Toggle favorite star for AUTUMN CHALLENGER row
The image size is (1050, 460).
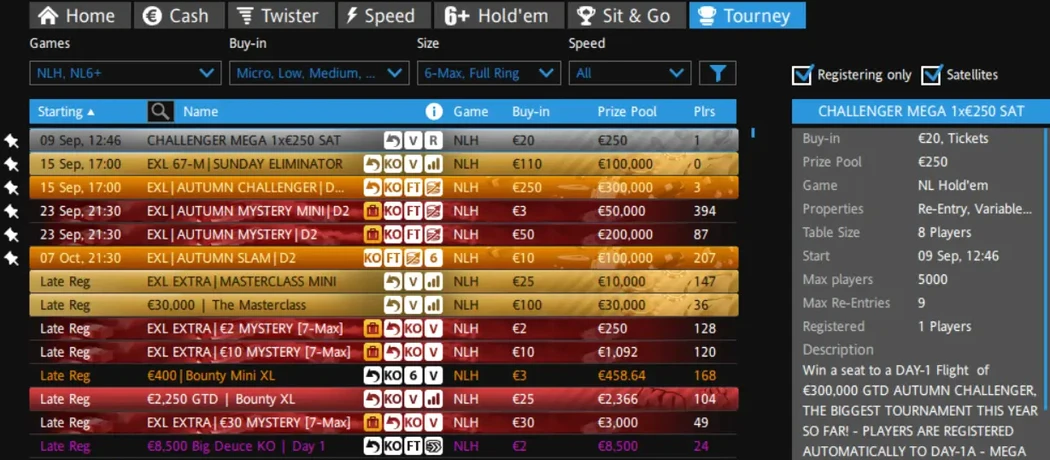pyautogui.click(x=11, y=187)
